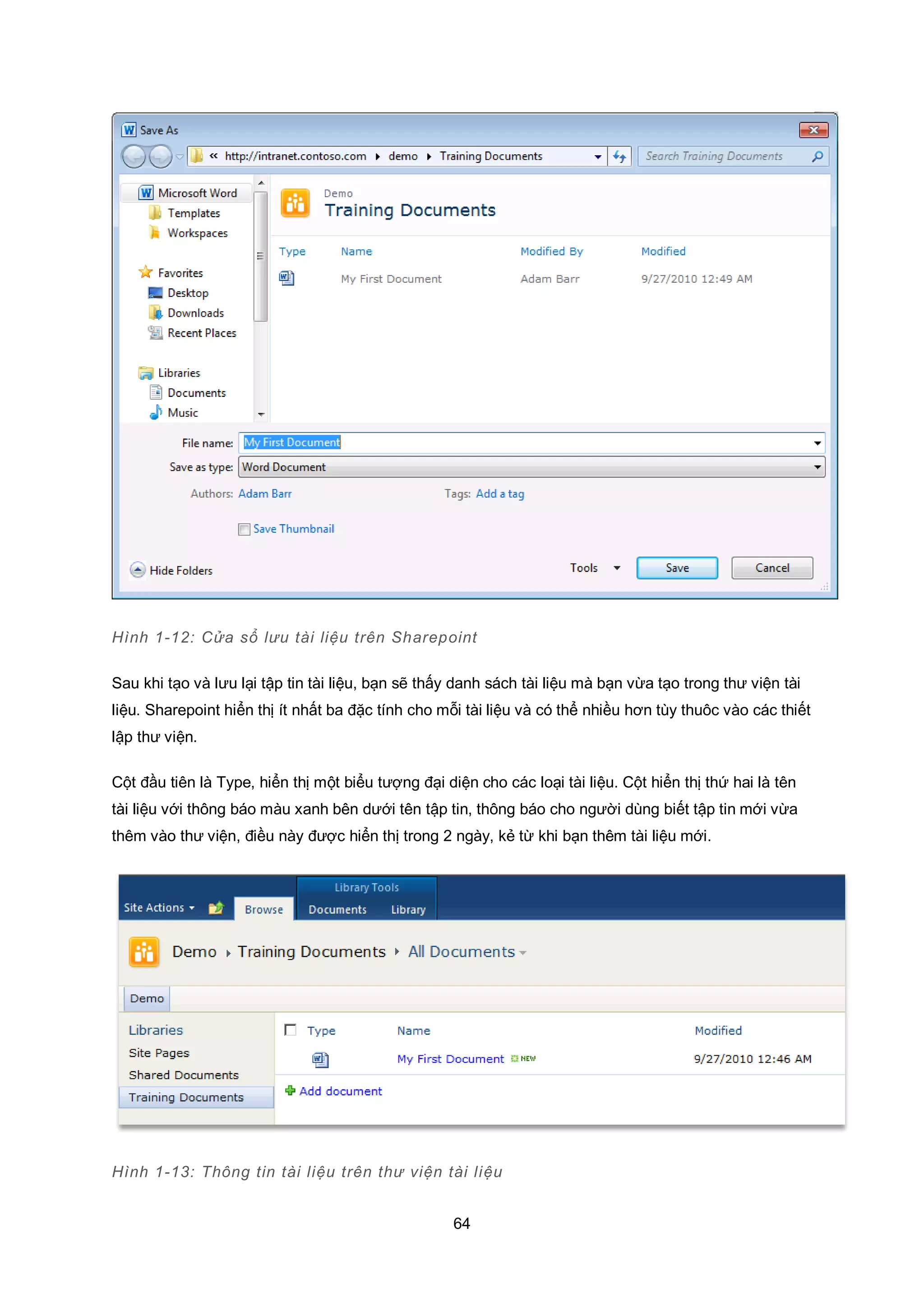The image size is (924, 1306).
Task: Select the Word file icon for My First Document
Action: click(x=286, y=278)
